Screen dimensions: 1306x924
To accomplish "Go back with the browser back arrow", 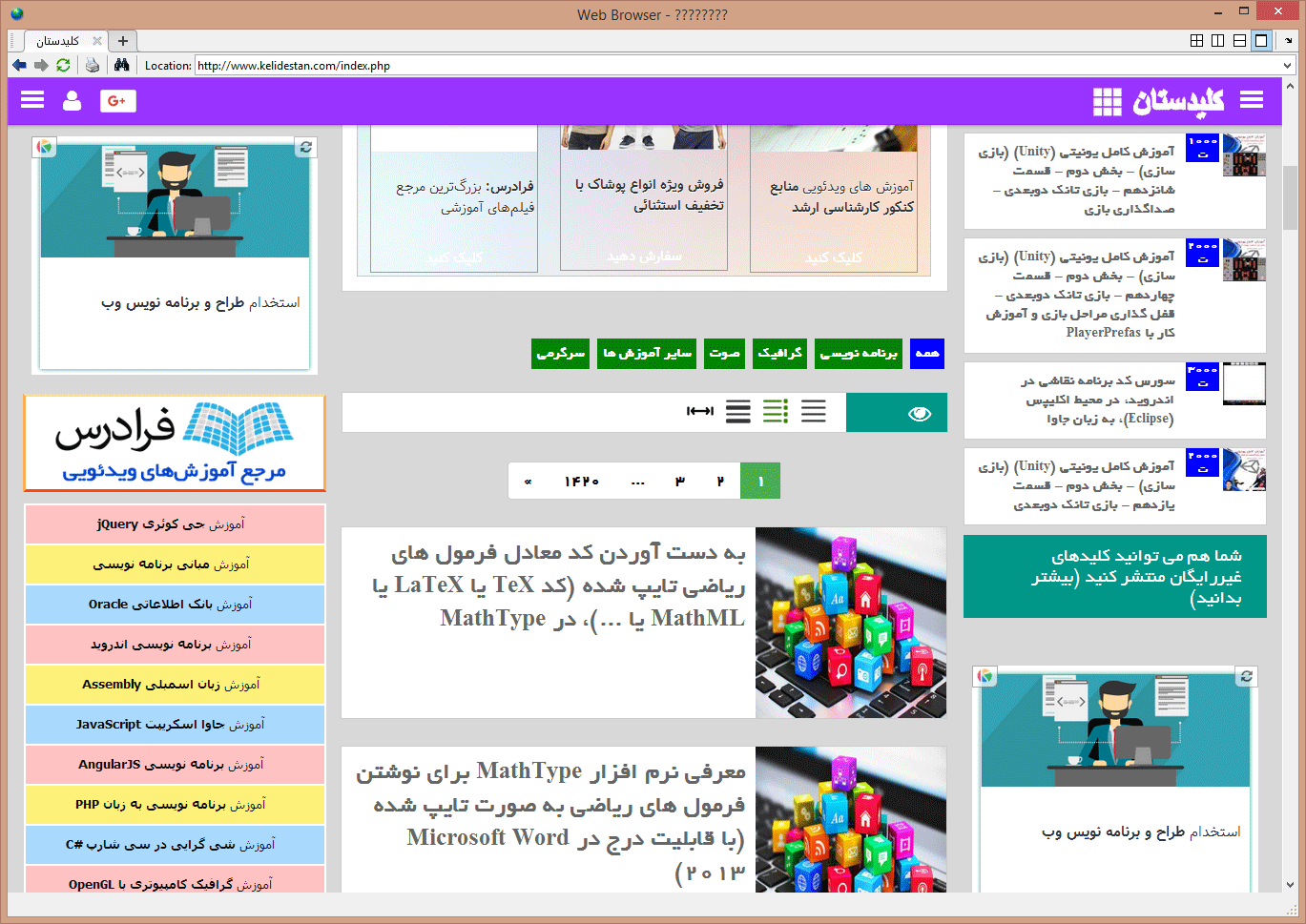I will tap(19, 65).
